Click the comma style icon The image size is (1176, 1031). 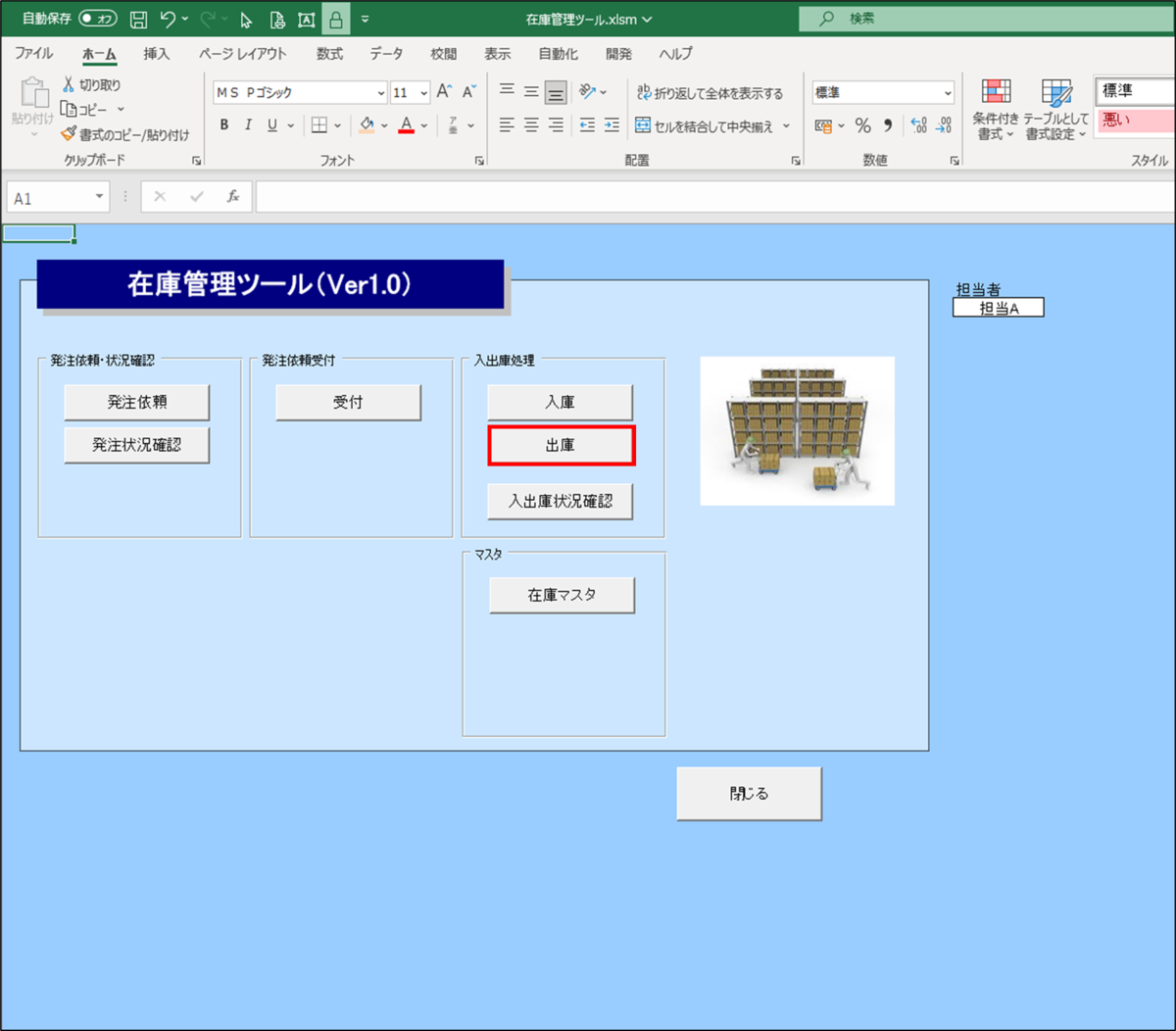click(x=888, y=124)
